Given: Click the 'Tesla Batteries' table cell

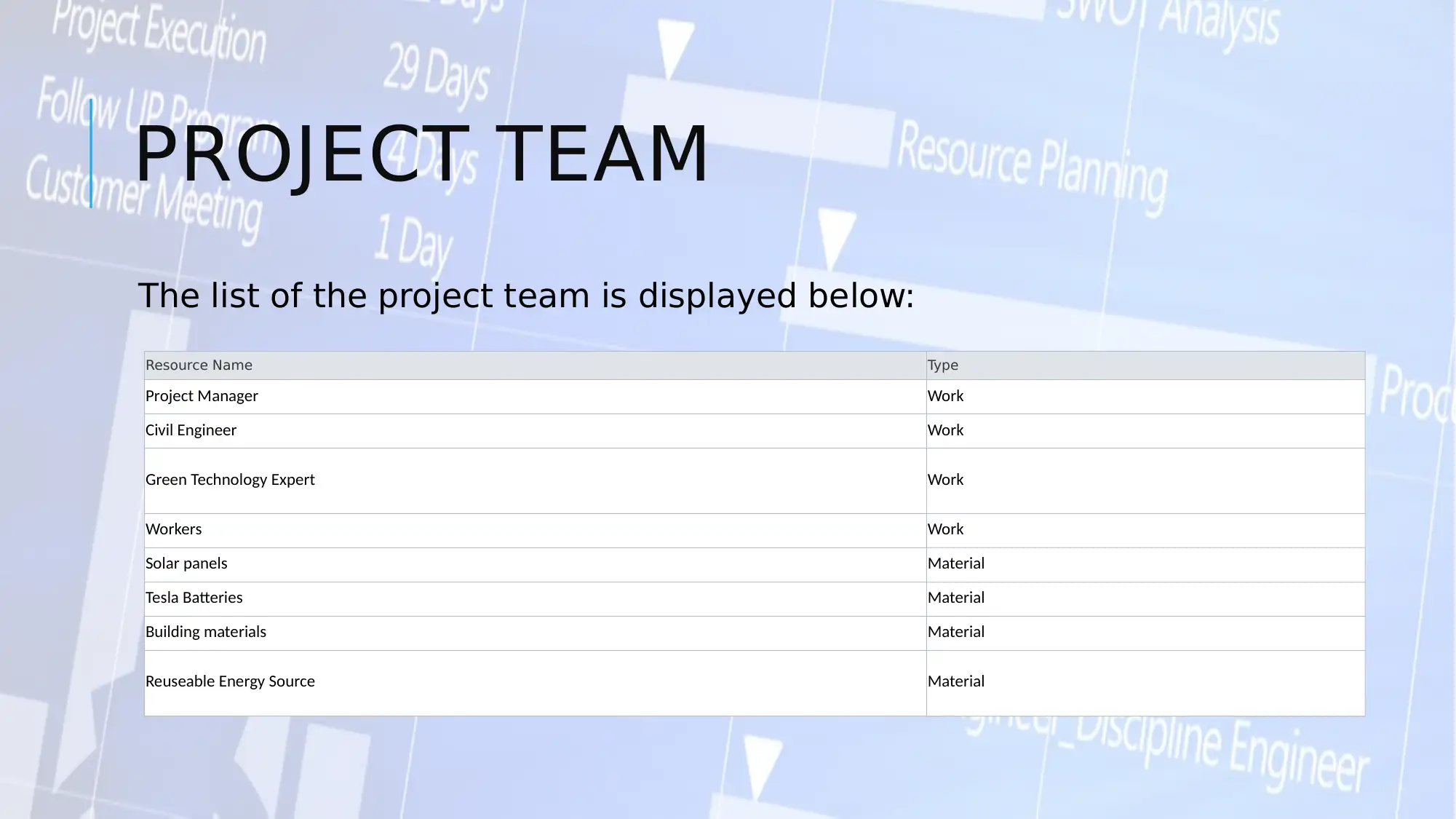Looking at the screenshot, I should (536, 599).
